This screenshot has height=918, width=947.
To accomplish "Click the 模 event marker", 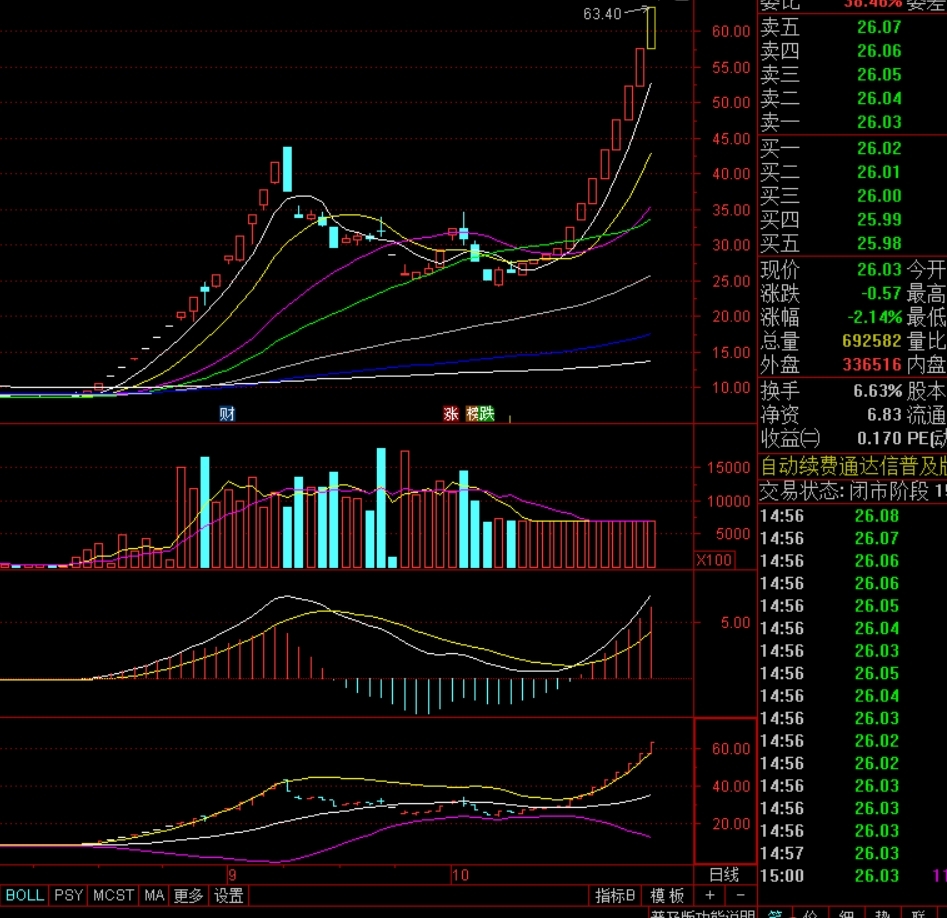I will coord(472,414).
